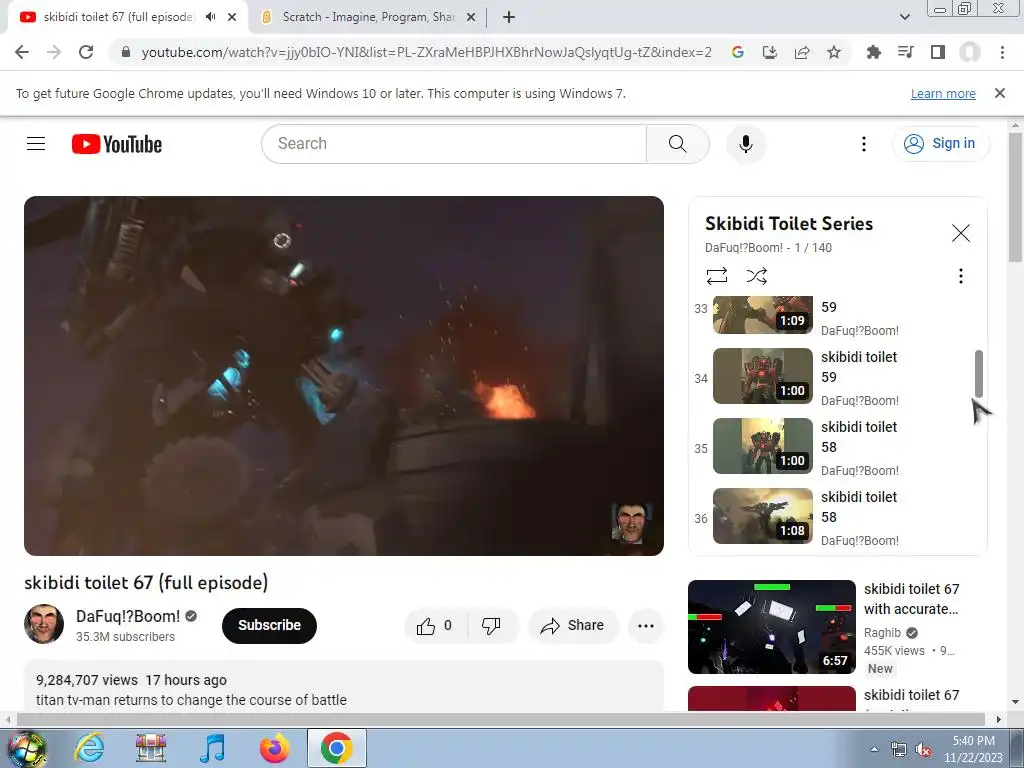The height and width of the screenshot is (768, 1024).
Task: Open playlist item 35 skibidi toilet 58
Action: 829,449
